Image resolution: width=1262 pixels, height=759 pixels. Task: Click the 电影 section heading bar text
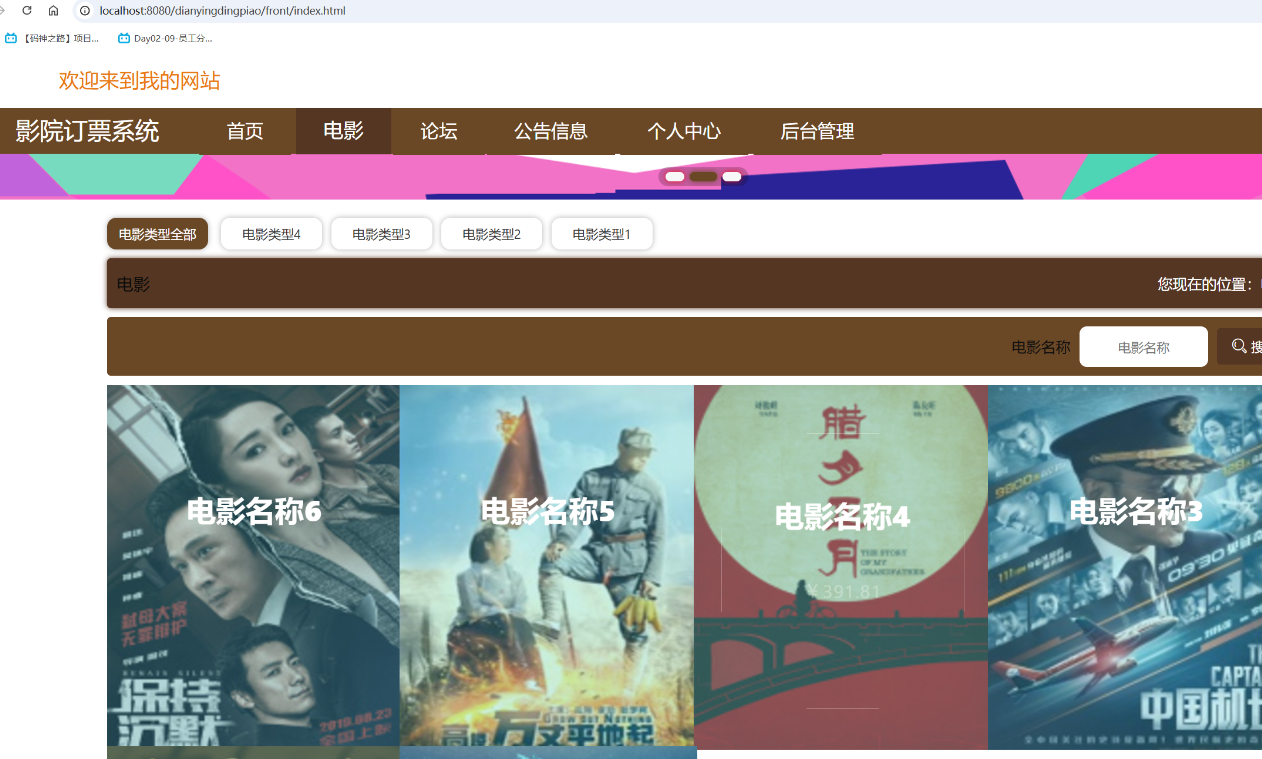pos(133,284)
